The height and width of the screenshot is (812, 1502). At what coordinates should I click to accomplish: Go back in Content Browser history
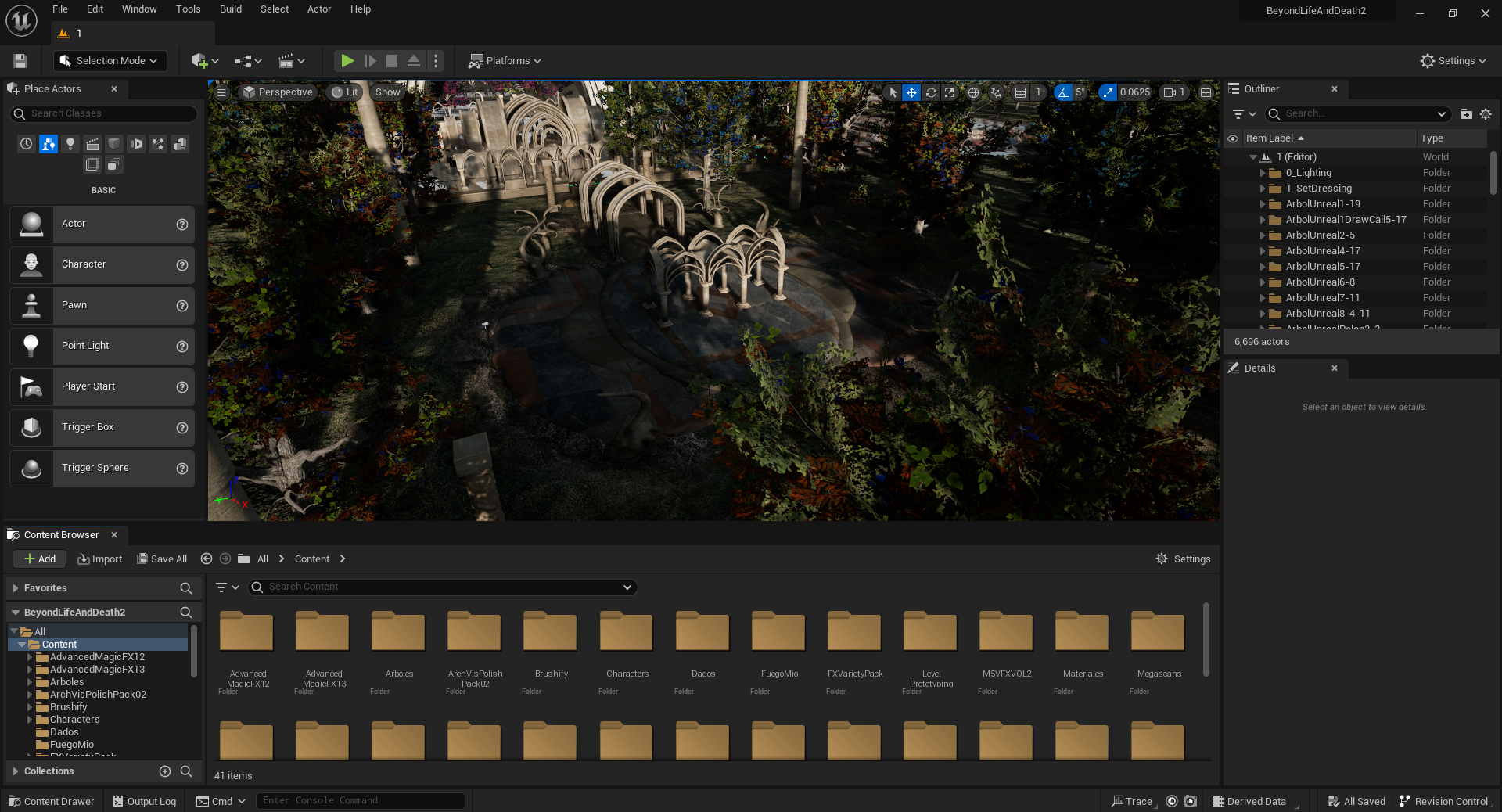tap(207, 559)
